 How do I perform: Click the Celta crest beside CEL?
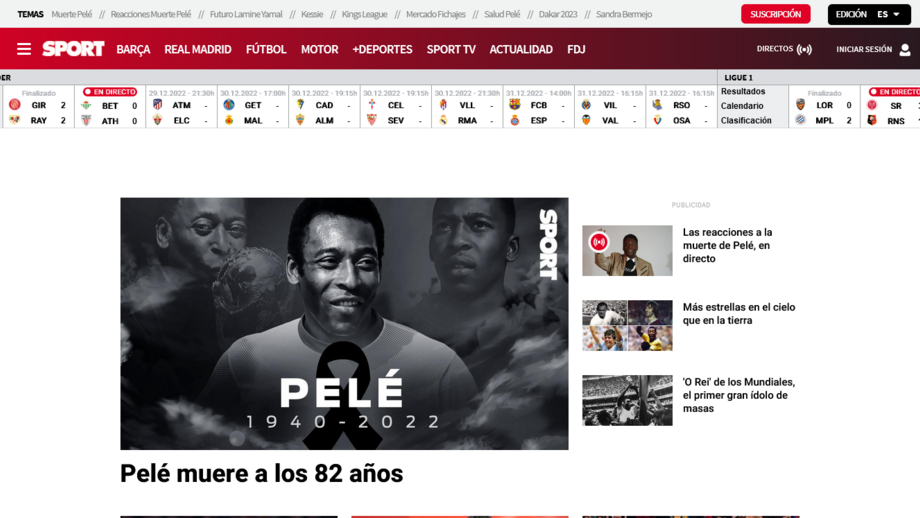371,105
